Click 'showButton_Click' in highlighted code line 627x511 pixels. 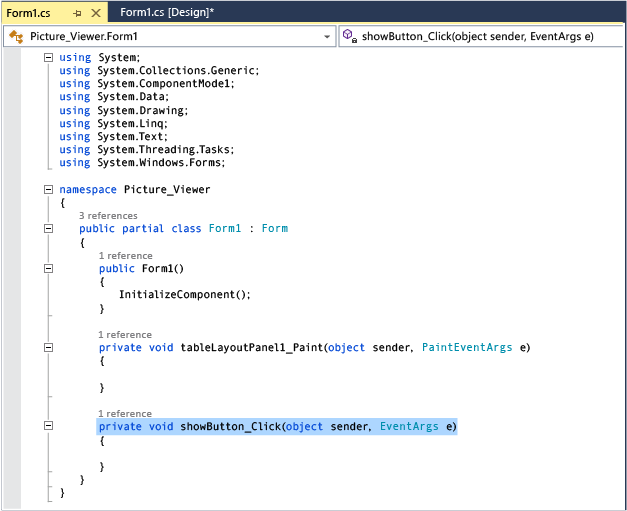[231, 426]
